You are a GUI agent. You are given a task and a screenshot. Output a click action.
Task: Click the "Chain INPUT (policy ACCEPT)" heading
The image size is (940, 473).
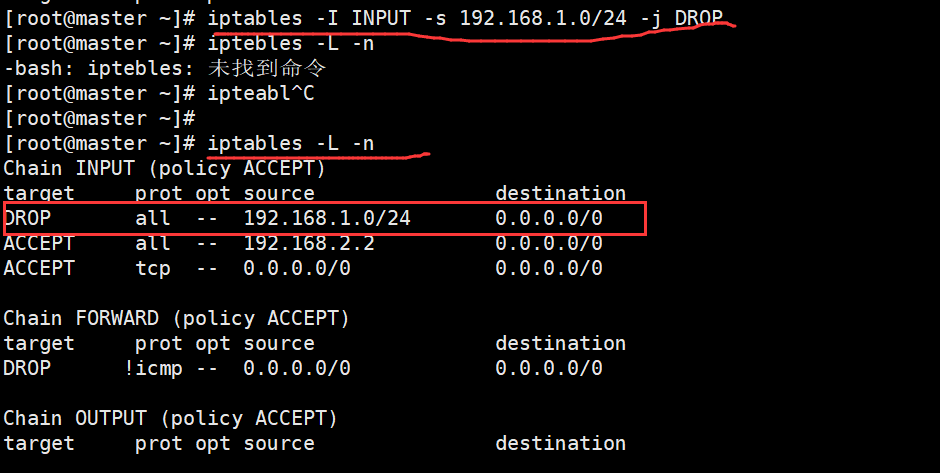tap(164, 168)
